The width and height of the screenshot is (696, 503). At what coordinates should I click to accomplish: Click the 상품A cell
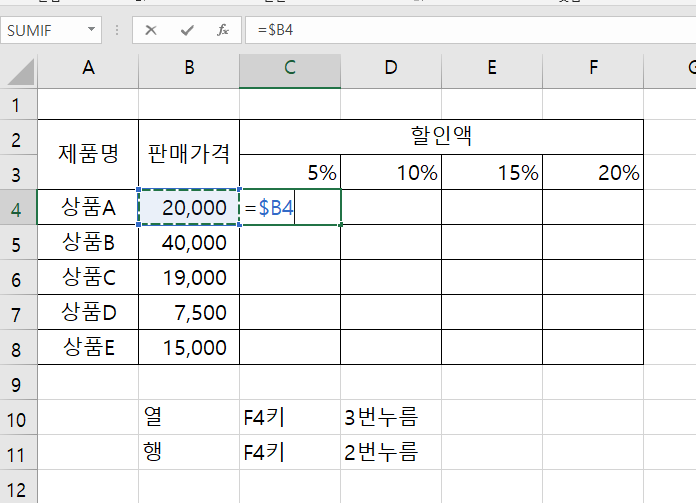point(88,207)
